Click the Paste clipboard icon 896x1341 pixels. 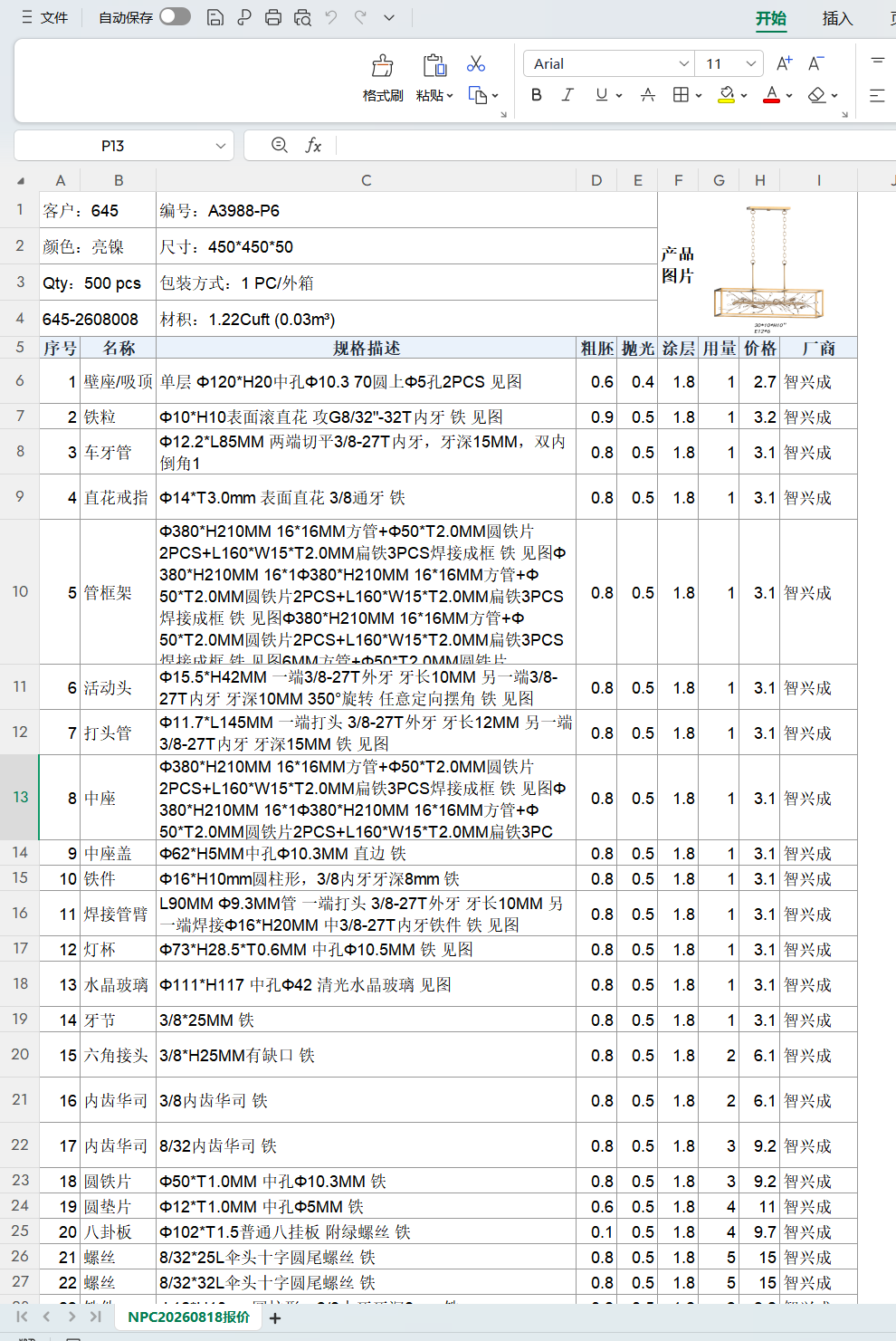(x=434, y=65)
